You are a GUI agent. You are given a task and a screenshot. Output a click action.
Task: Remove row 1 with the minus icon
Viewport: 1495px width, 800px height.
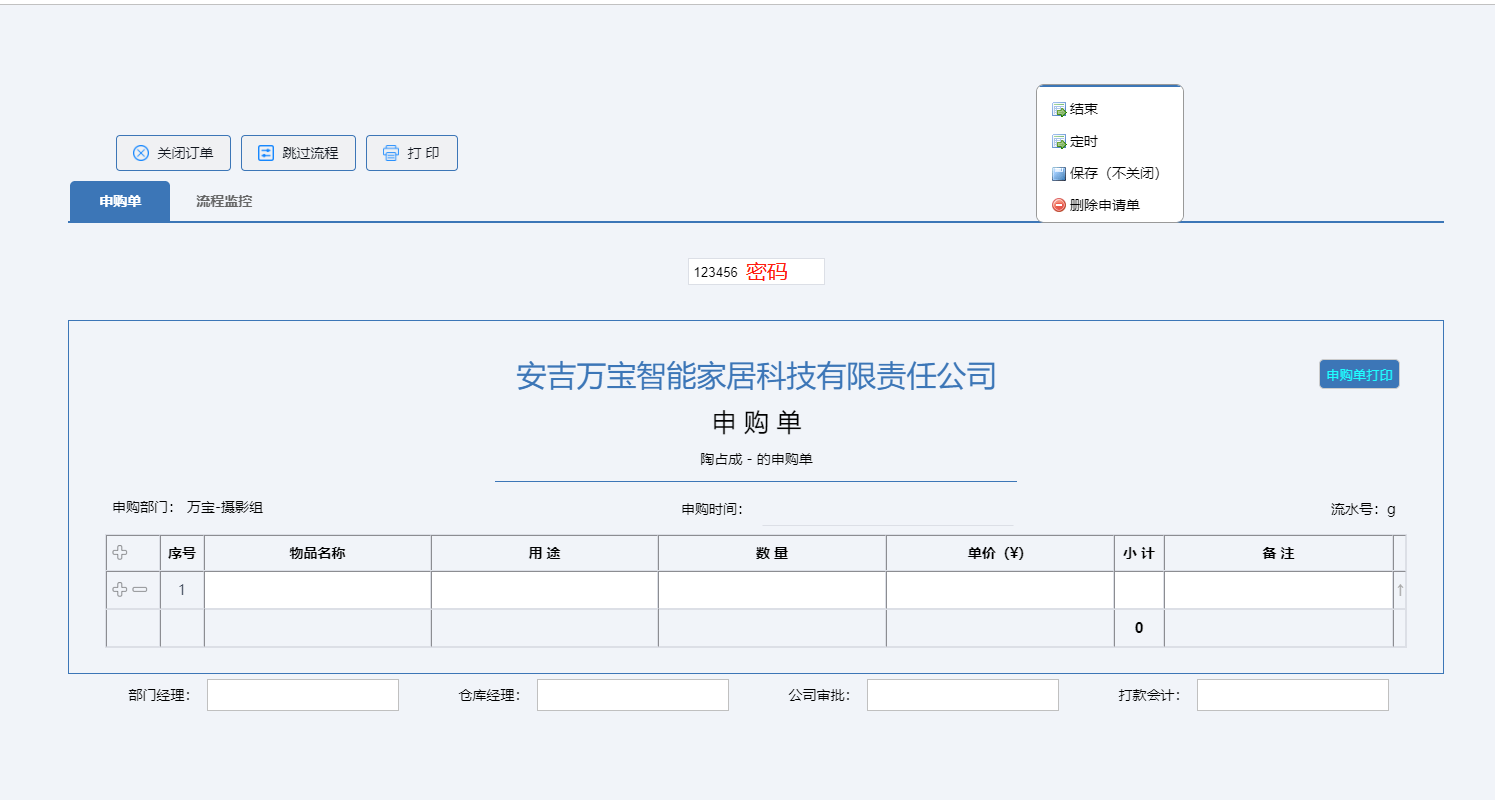pyautogui.click(x=140, y=590)
